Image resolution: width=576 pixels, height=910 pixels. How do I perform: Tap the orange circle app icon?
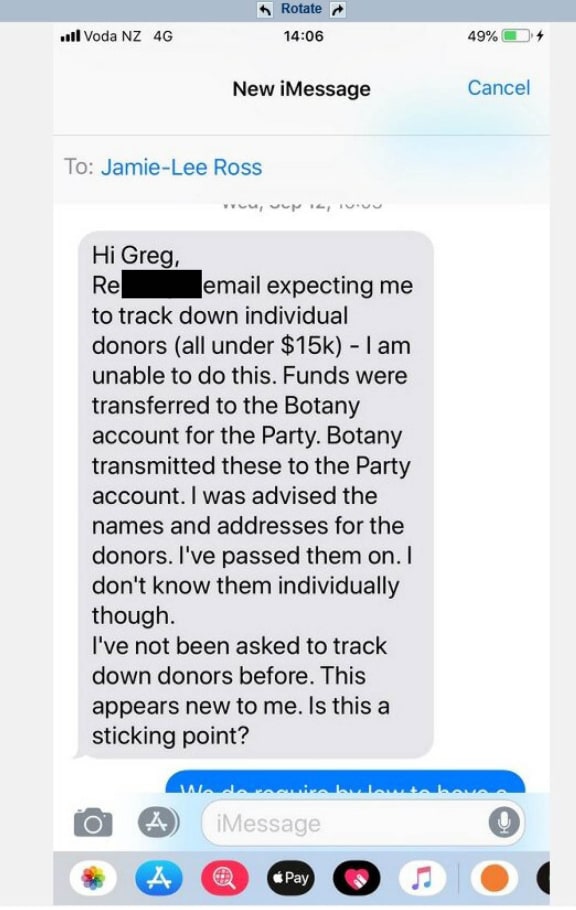coord(494,878)
